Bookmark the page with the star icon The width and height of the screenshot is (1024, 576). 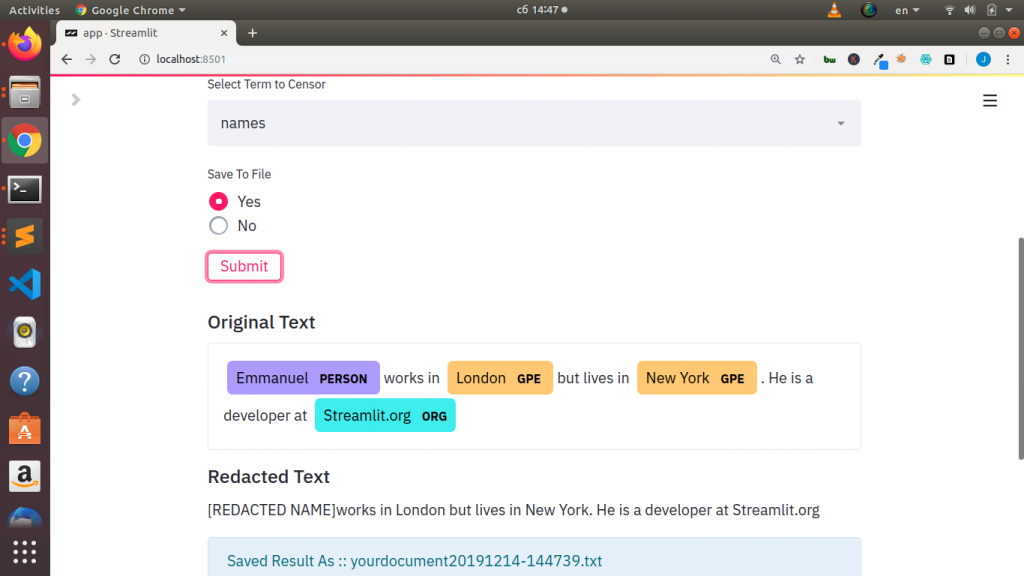click(799, 59)
